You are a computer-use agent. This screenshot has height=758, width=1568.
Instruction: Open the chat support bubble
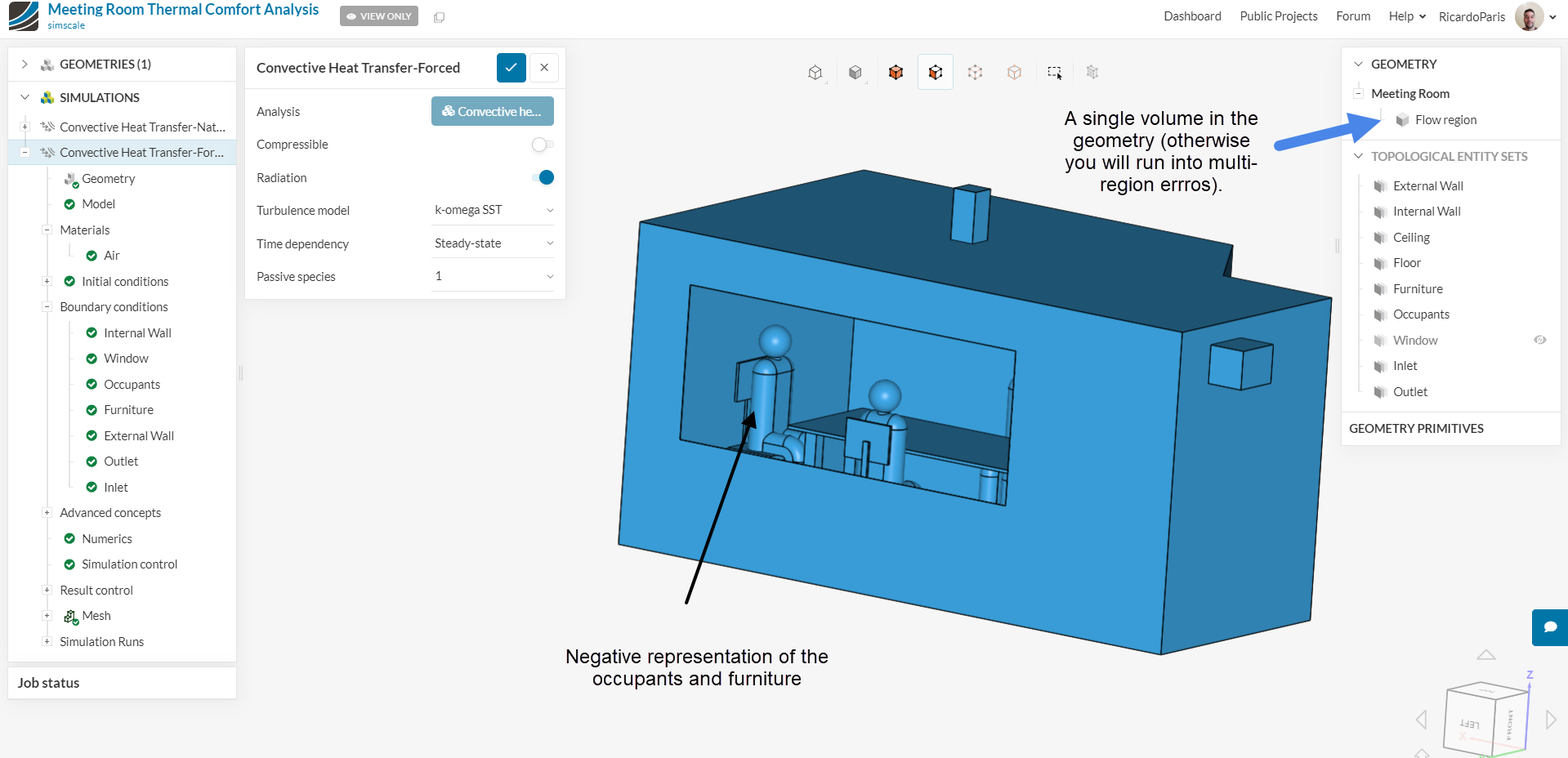click(1550, 627)
